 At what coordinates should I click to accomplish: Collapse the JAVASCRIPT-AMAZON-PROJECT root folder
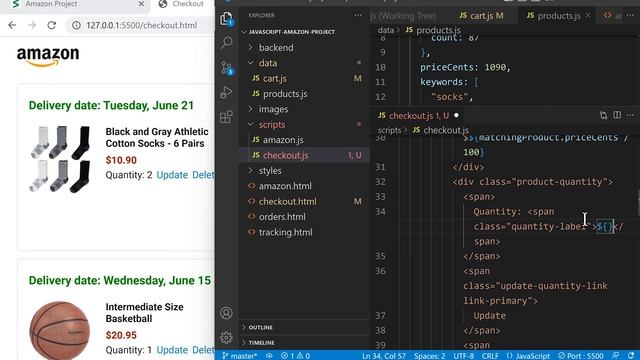pyautogui.click(x=244, y=32)
